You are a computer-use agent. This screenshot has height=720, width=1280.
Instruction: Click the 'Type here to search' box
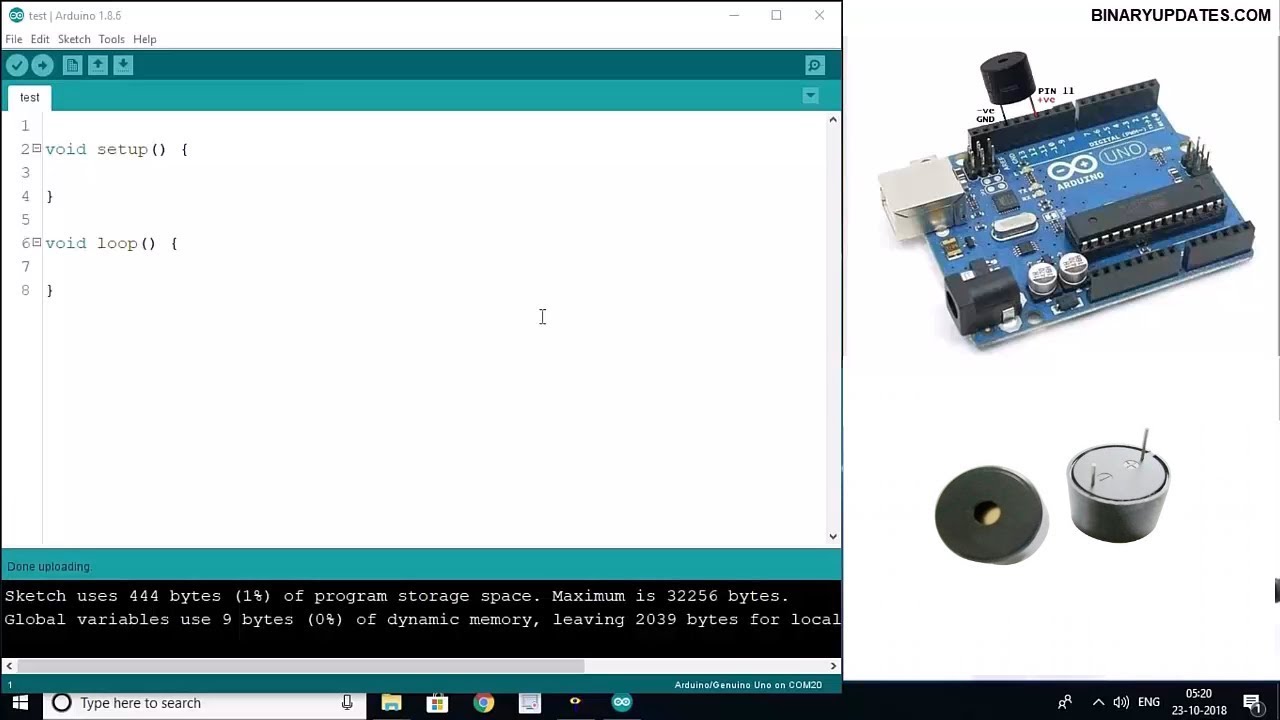205,703
